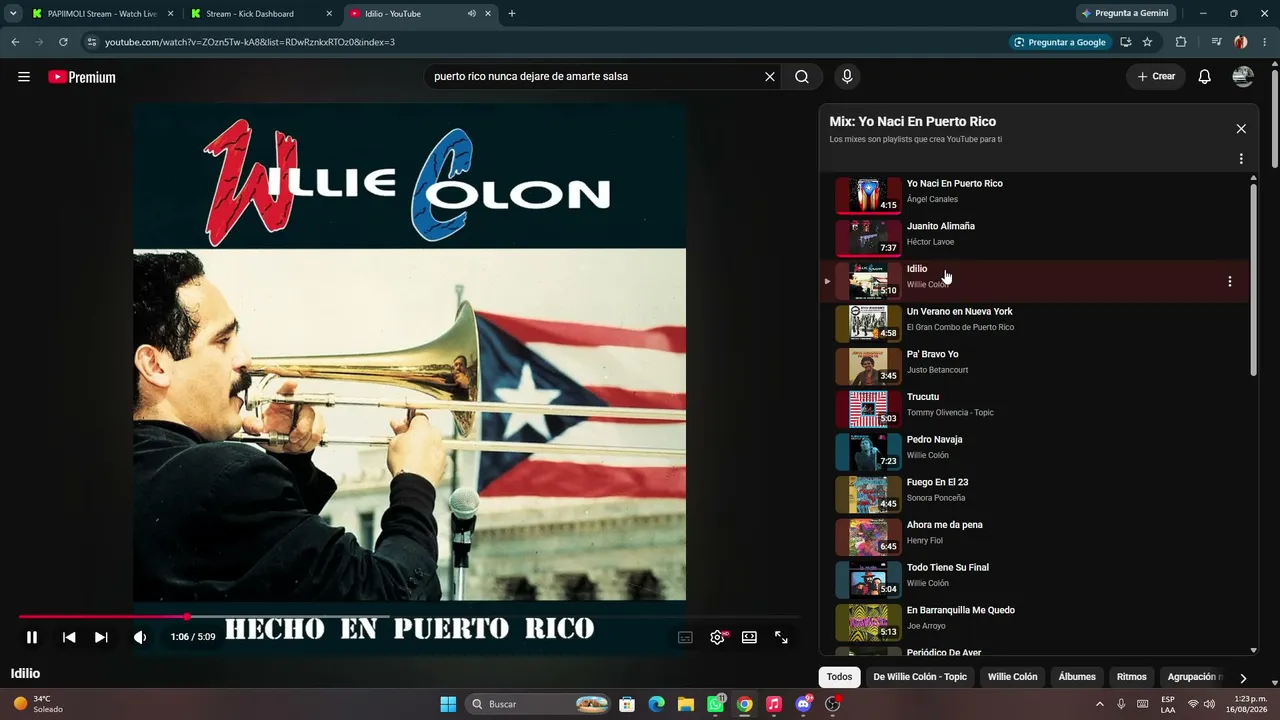Close the PAPIIMOLI Stream tab
The image size is (1280, 720).
pos(170,14)
